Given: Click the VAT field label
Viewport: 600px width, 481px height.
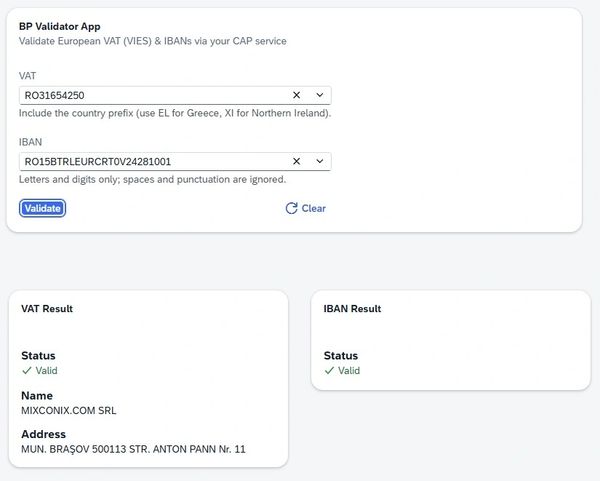Looking at the screenshot, I should point(29,76).
